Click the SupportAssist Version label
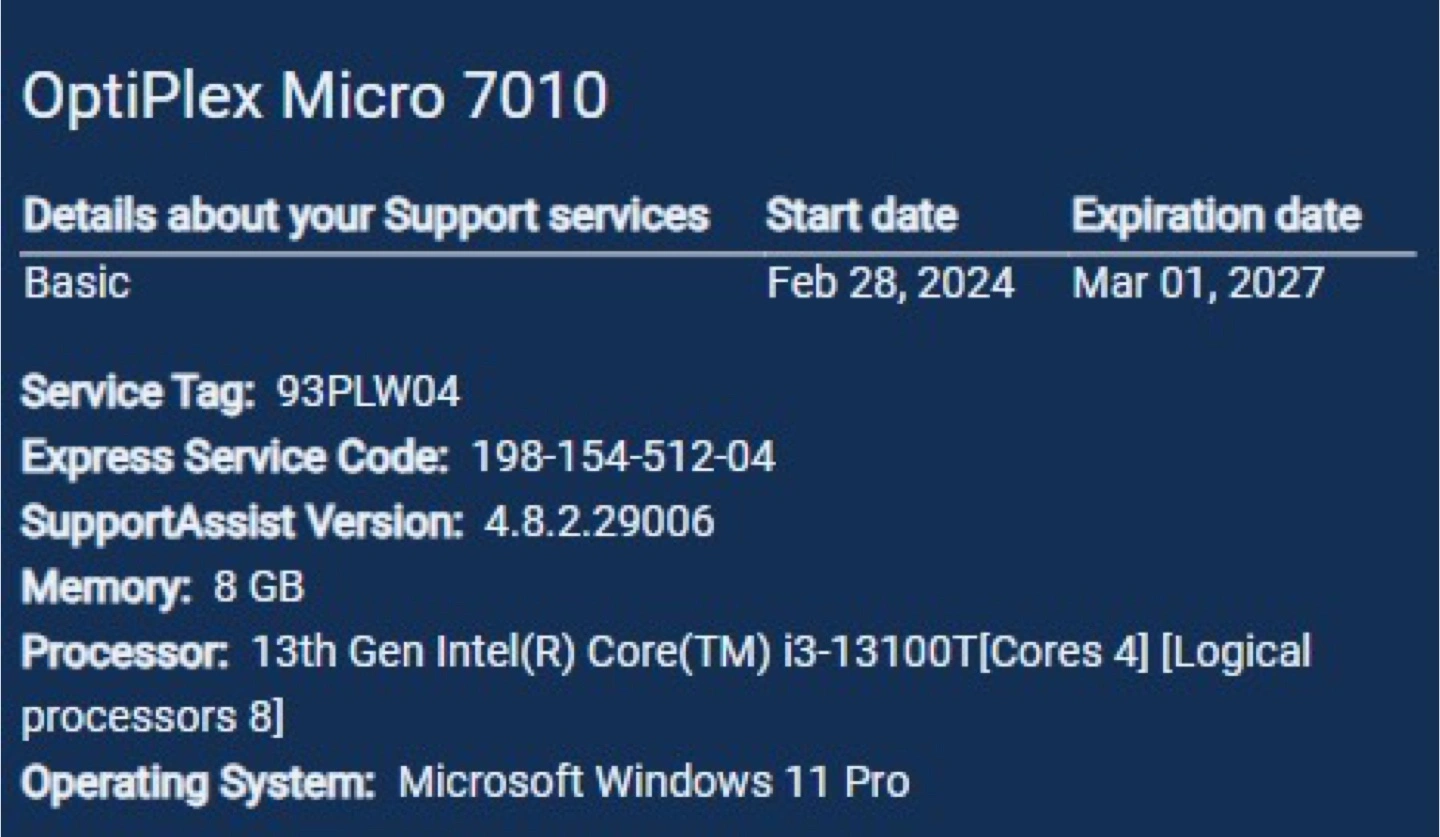This screenshot has height=837, width=1440. point(243,523)
